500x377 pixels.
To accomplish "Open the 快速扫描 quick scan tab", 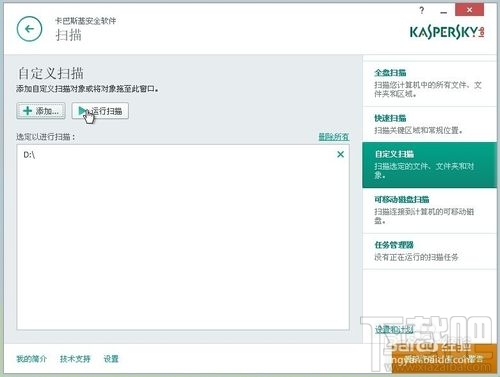I will pyautogui.click(x=429, y=124).
